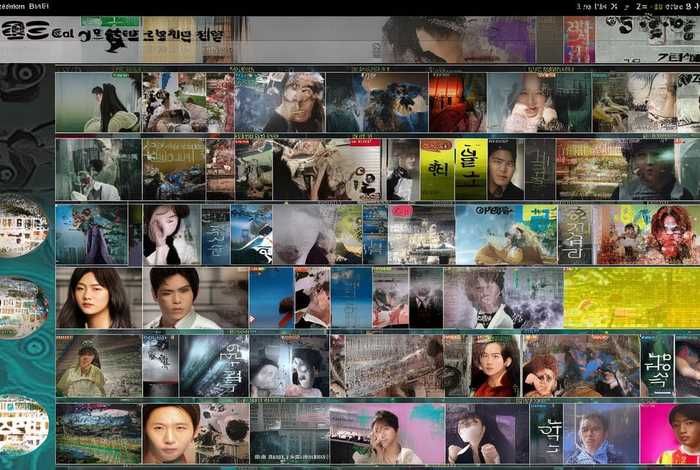The height and width of the screenshot is (470, 700).
Task: Open the suited man portrait poster in second row
Action: click(505, 169)
